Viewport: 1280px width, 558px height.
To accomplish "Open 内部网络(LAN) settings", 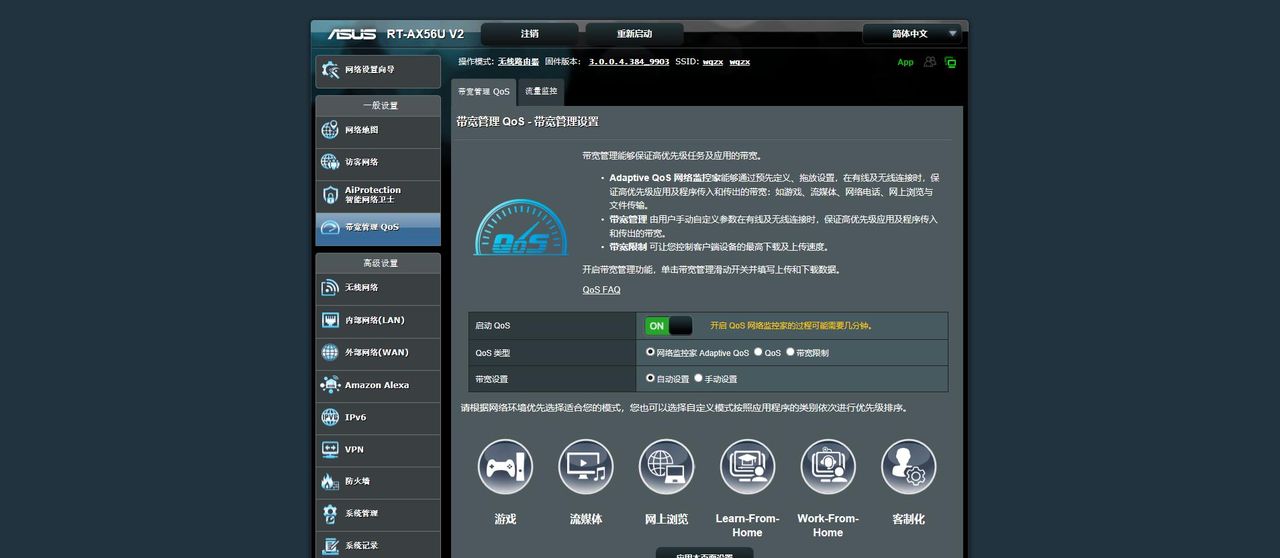I will 378,321.
